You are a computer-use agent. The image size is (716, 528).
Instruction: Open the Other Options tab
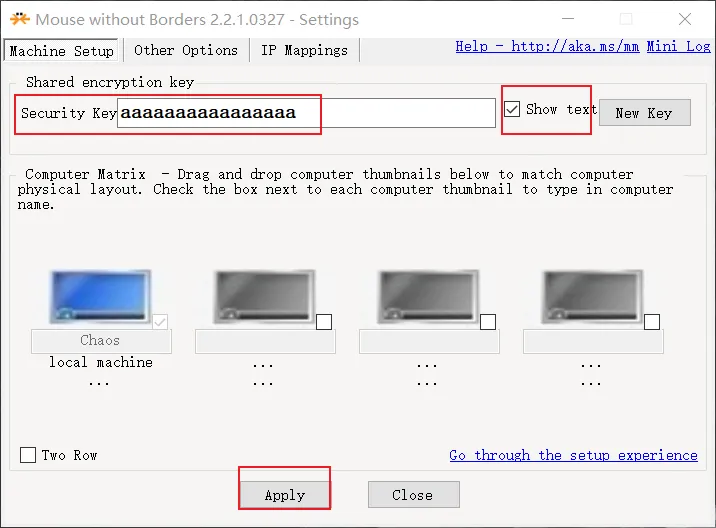(x=186, y=50)
